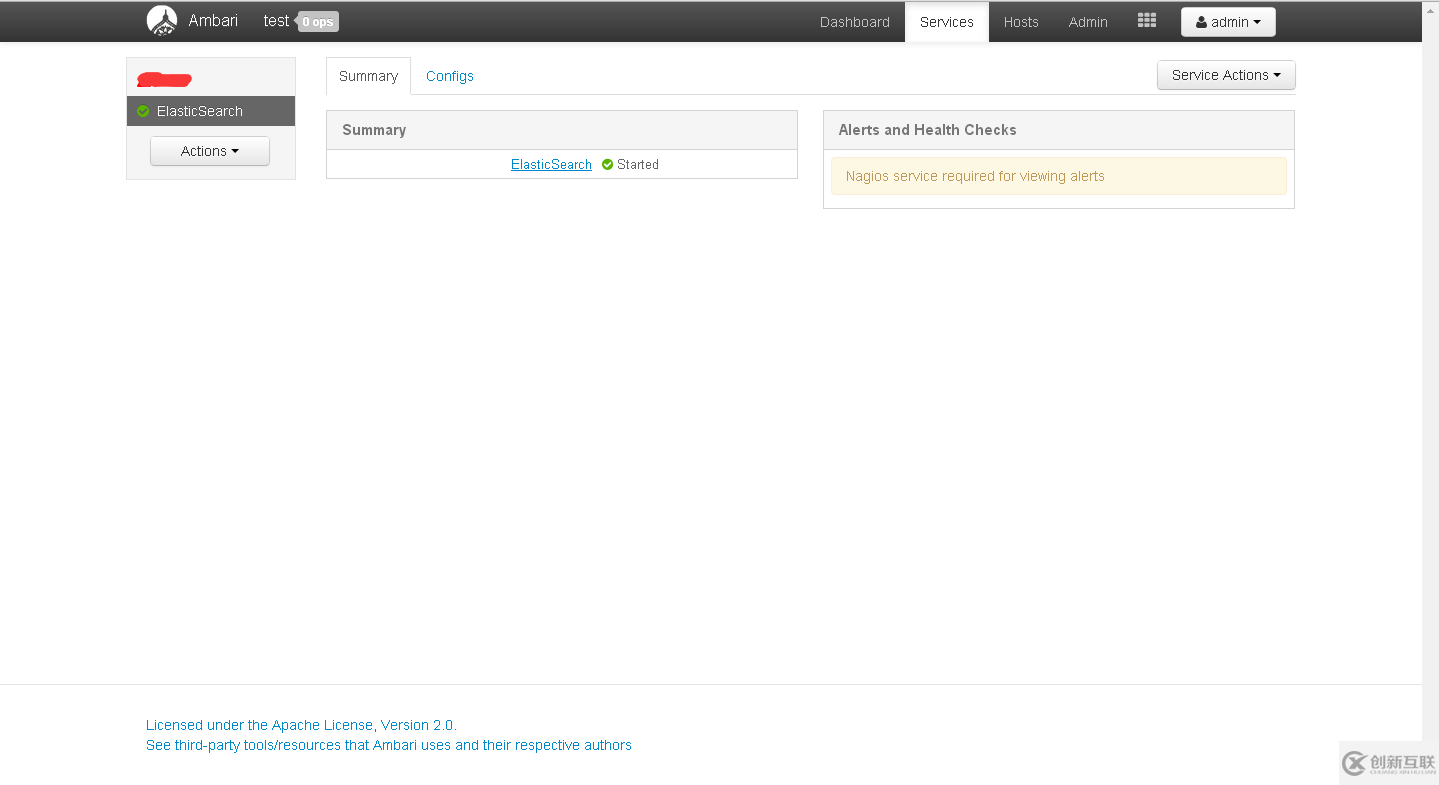Open the Hosts page
The image size is (1439, 785).
1021,22
